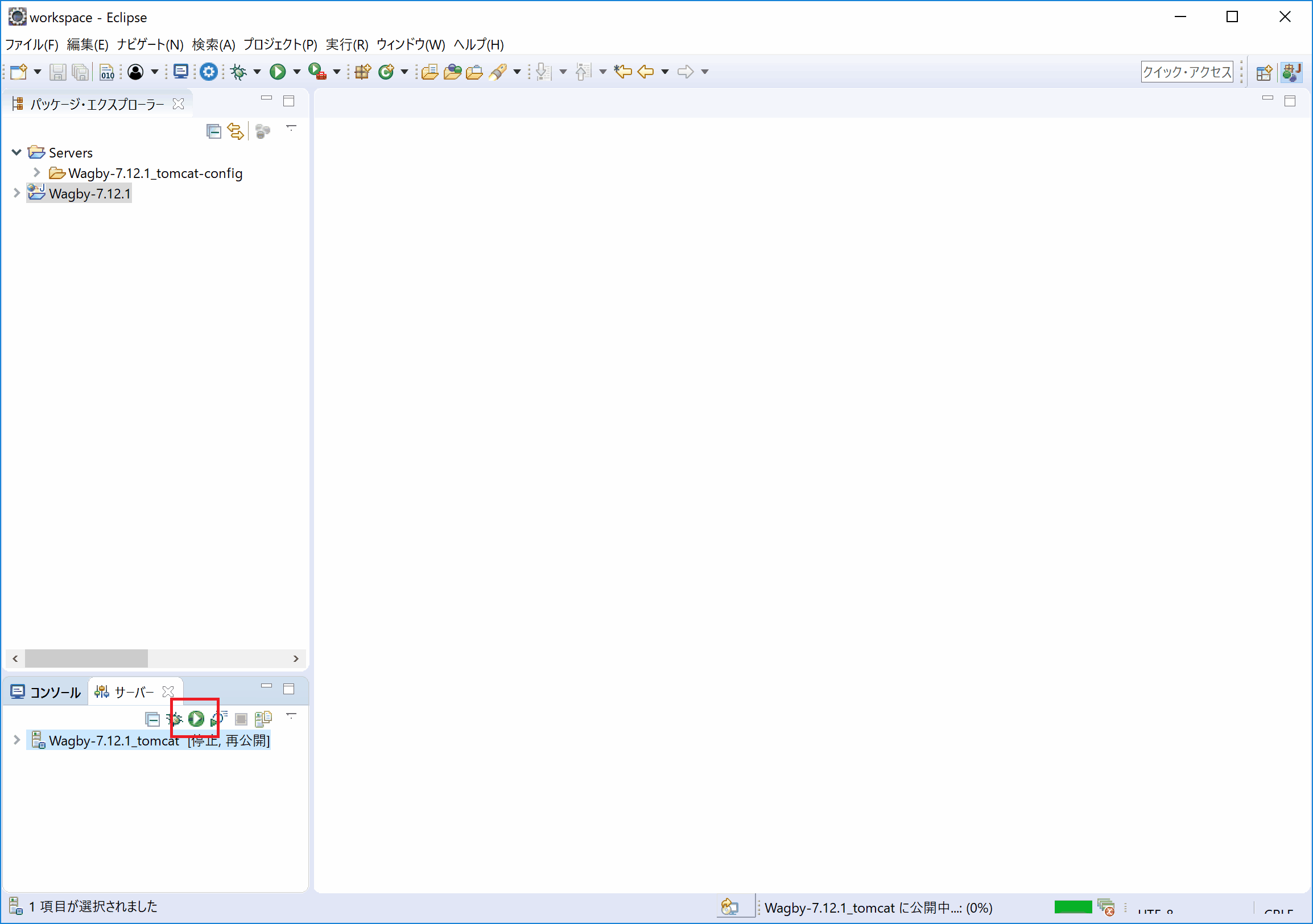Click the New Java Class icon
This screenshot has width=1313, height=924.
[387, 72]
